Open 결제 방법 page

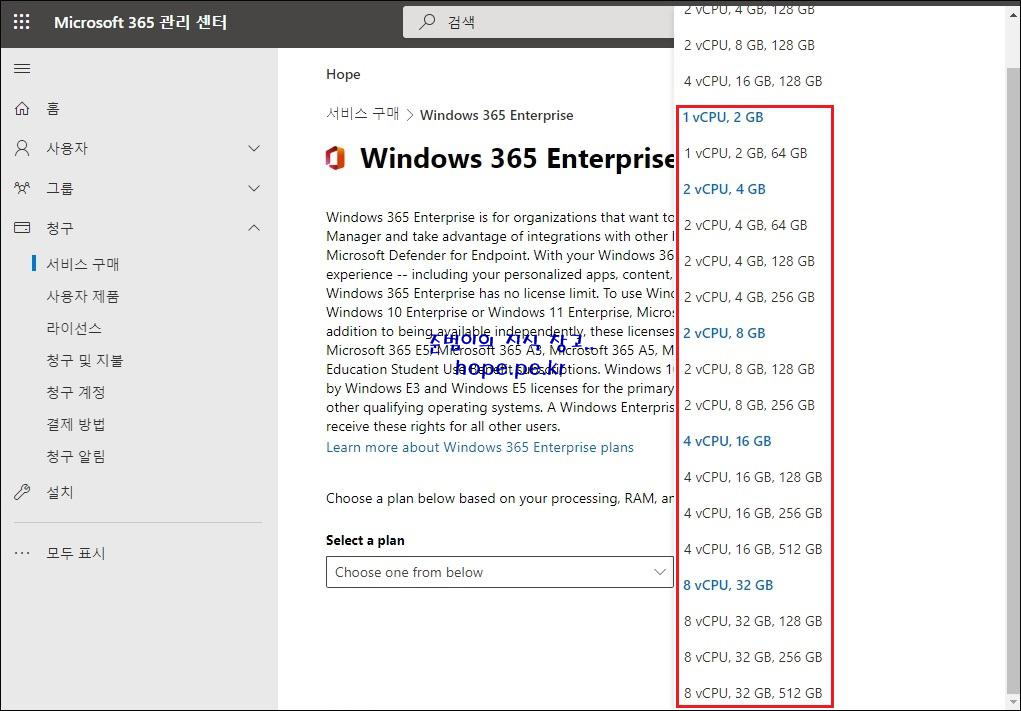point(76,425)
